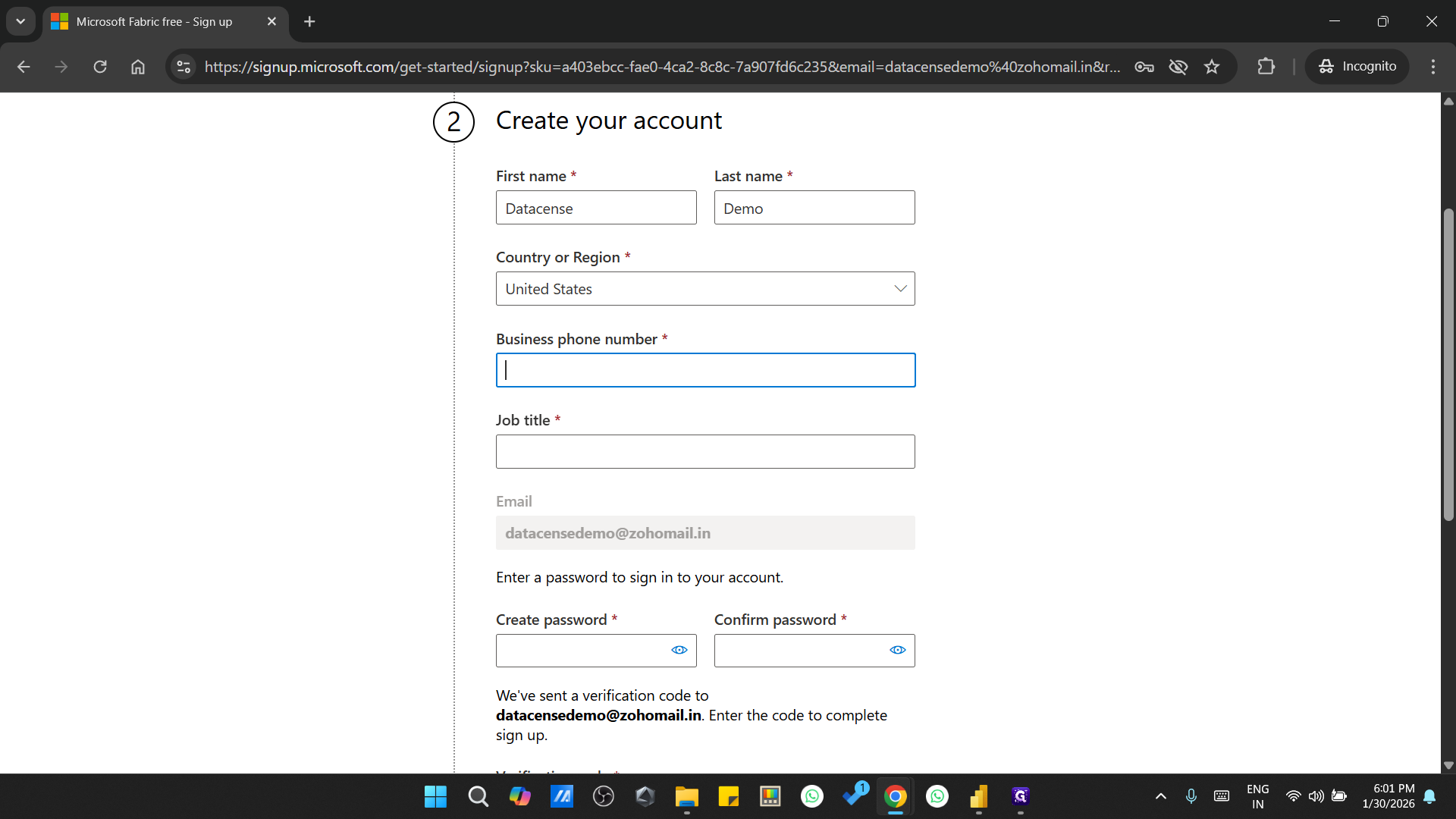Reload the current page

[99, 67]
